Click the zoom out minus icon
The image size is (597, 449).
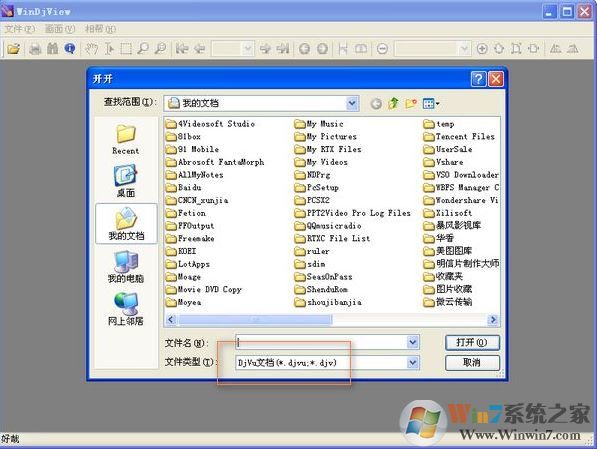382,49
